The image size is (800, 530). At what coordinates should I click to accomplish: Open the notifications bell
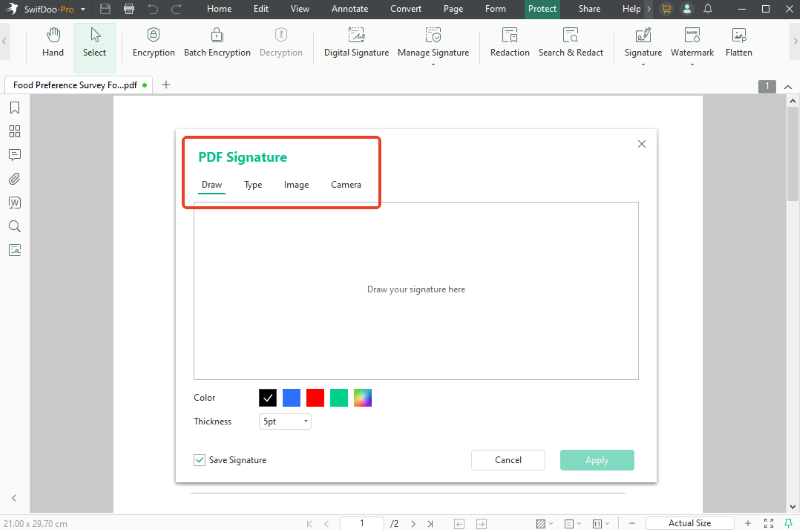pyautogui.click(x=708, y=9)
